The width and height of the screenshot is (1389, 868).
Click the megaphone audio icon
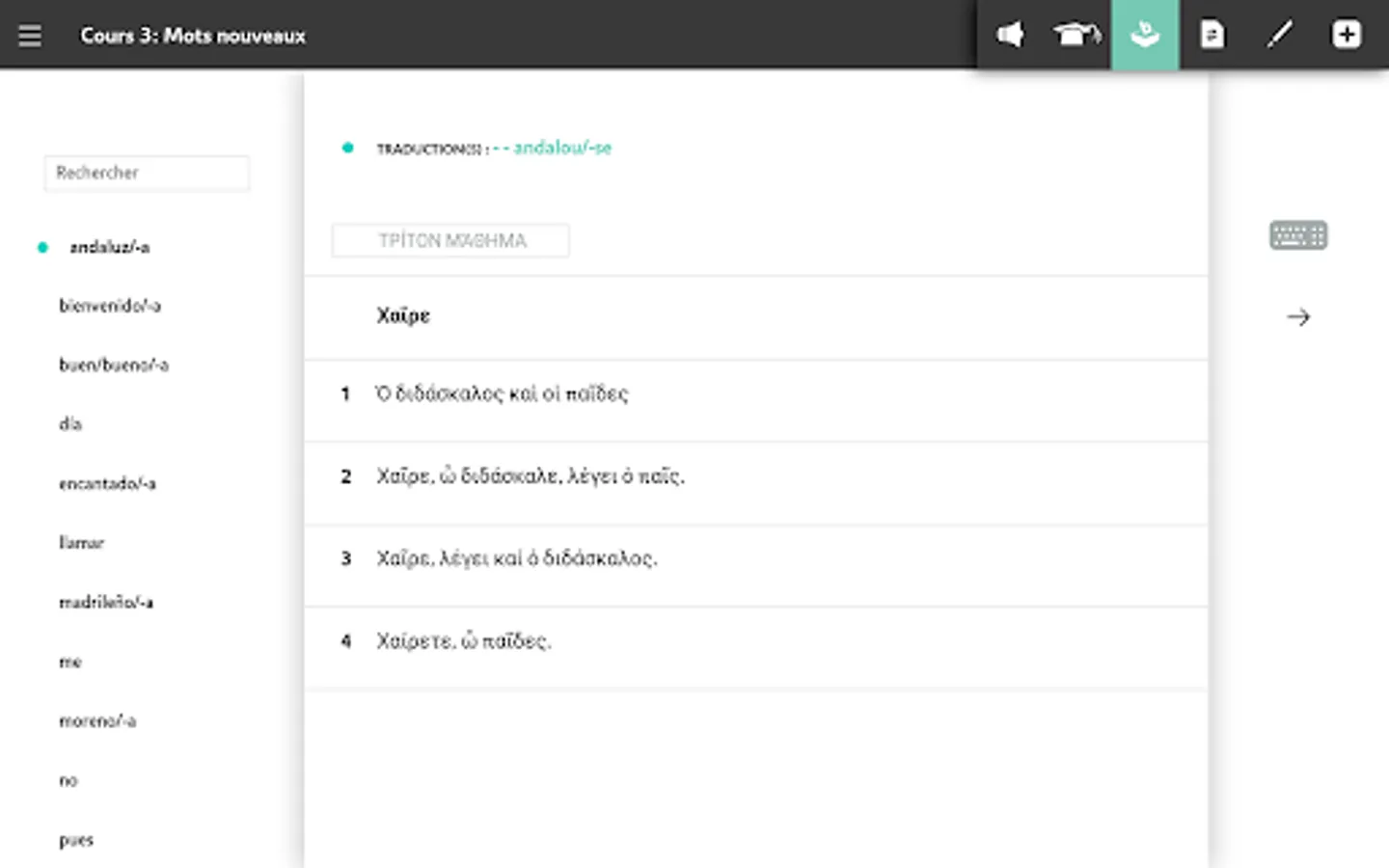1010,36
